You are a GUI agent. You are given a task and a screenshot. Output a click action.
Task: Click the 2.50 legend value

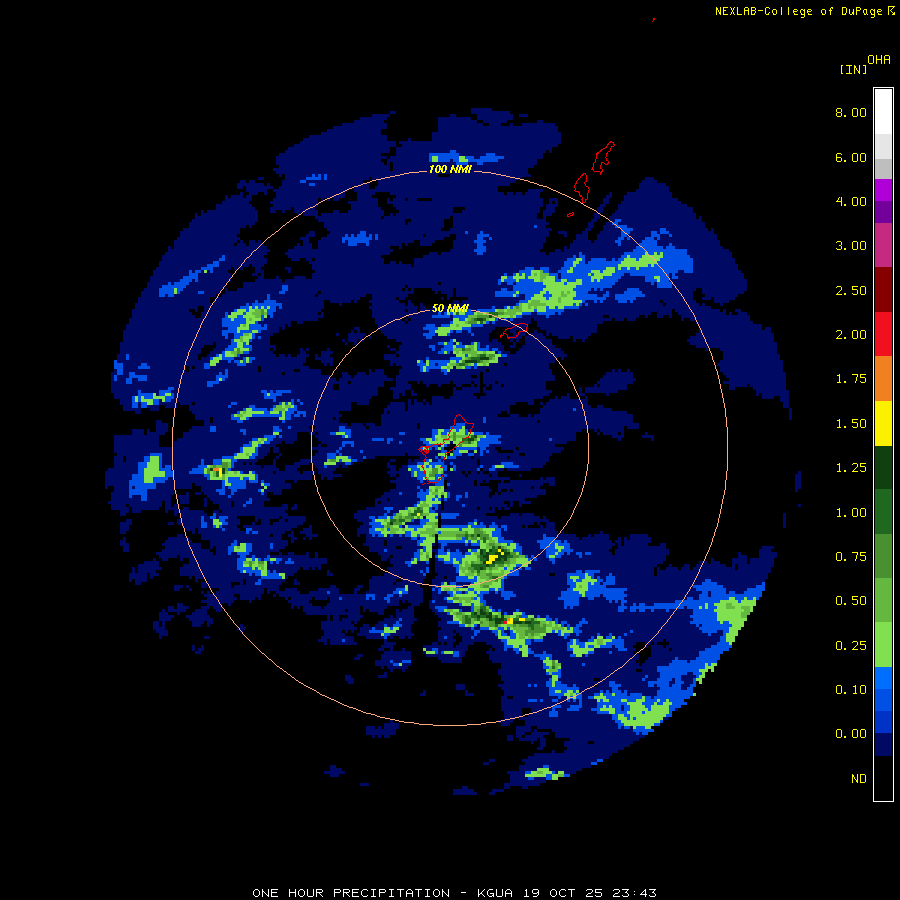pyautogui.click(x=850, y=290)
